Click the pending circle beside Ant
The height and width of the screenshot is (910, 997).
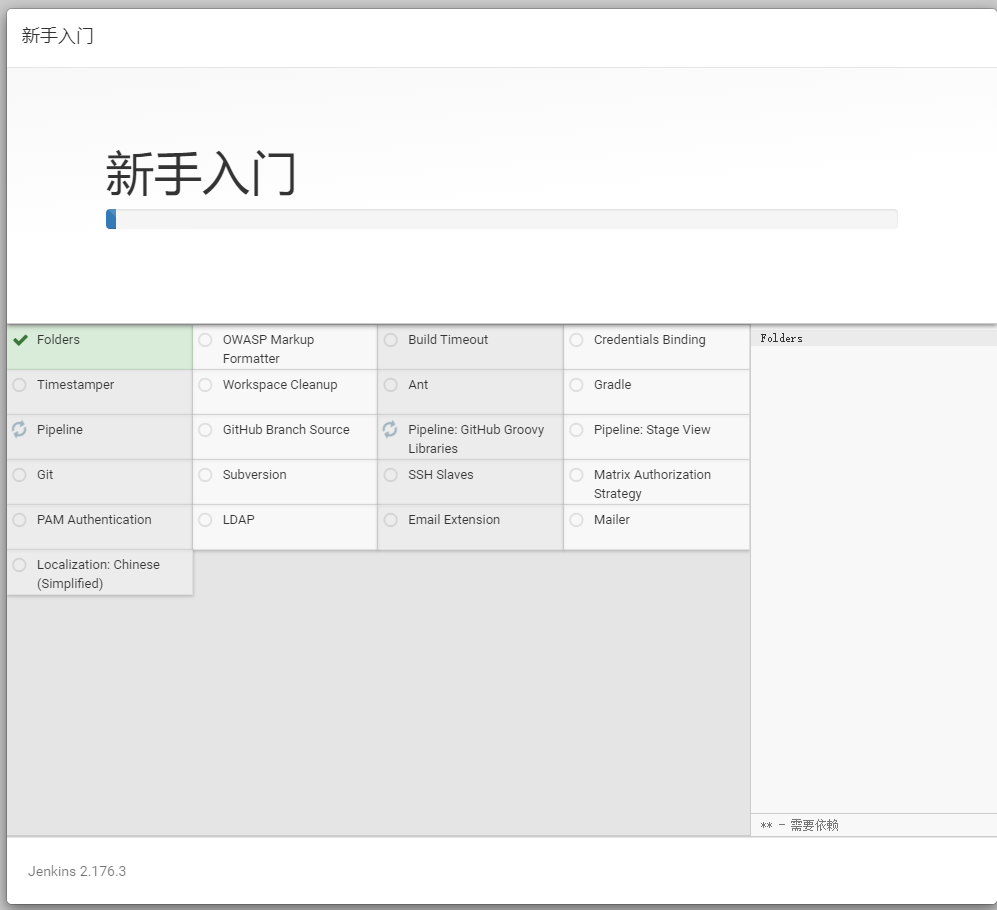(391, 385)
